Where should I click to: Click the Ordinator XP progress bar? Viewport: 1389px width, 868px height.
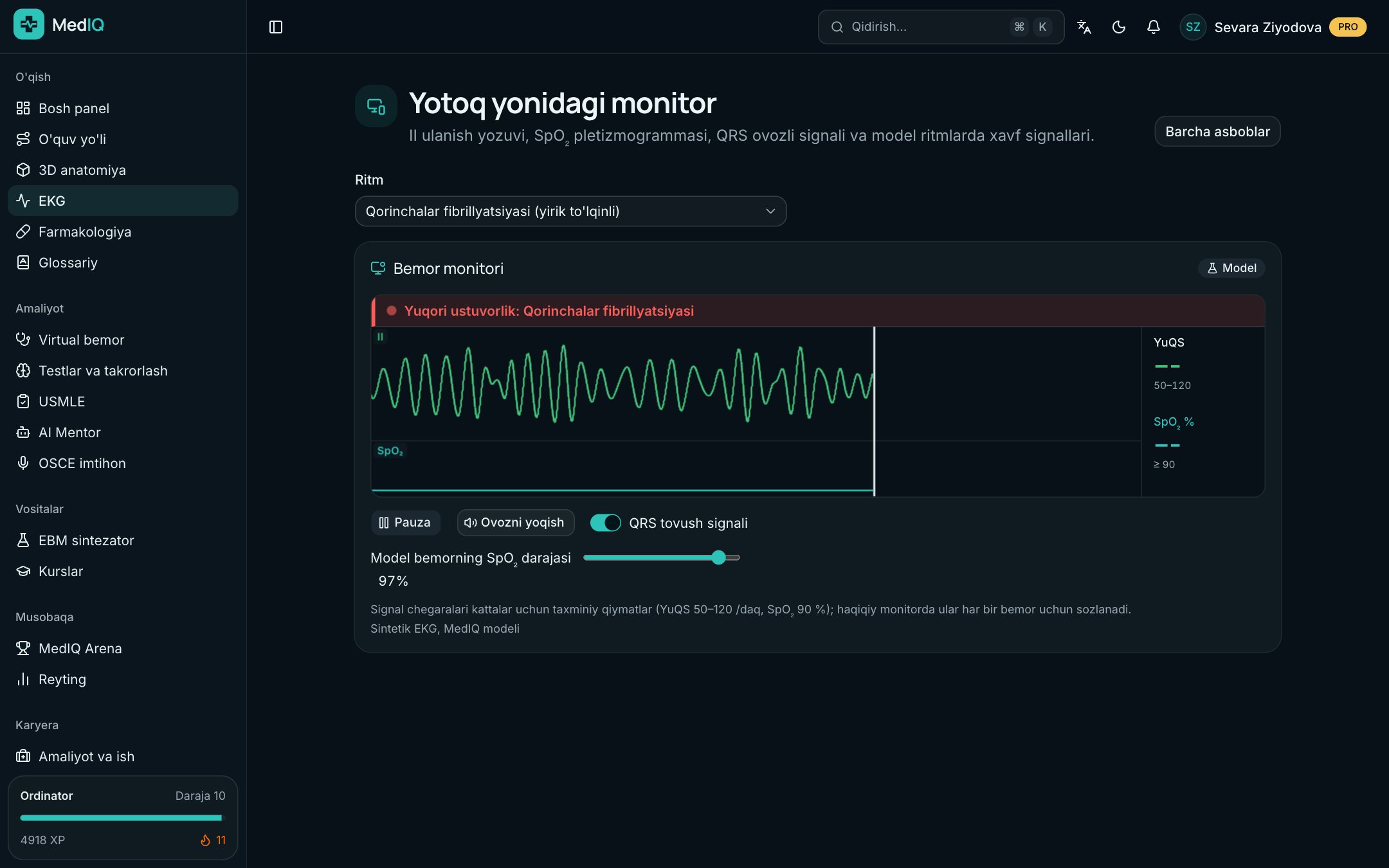122,818
